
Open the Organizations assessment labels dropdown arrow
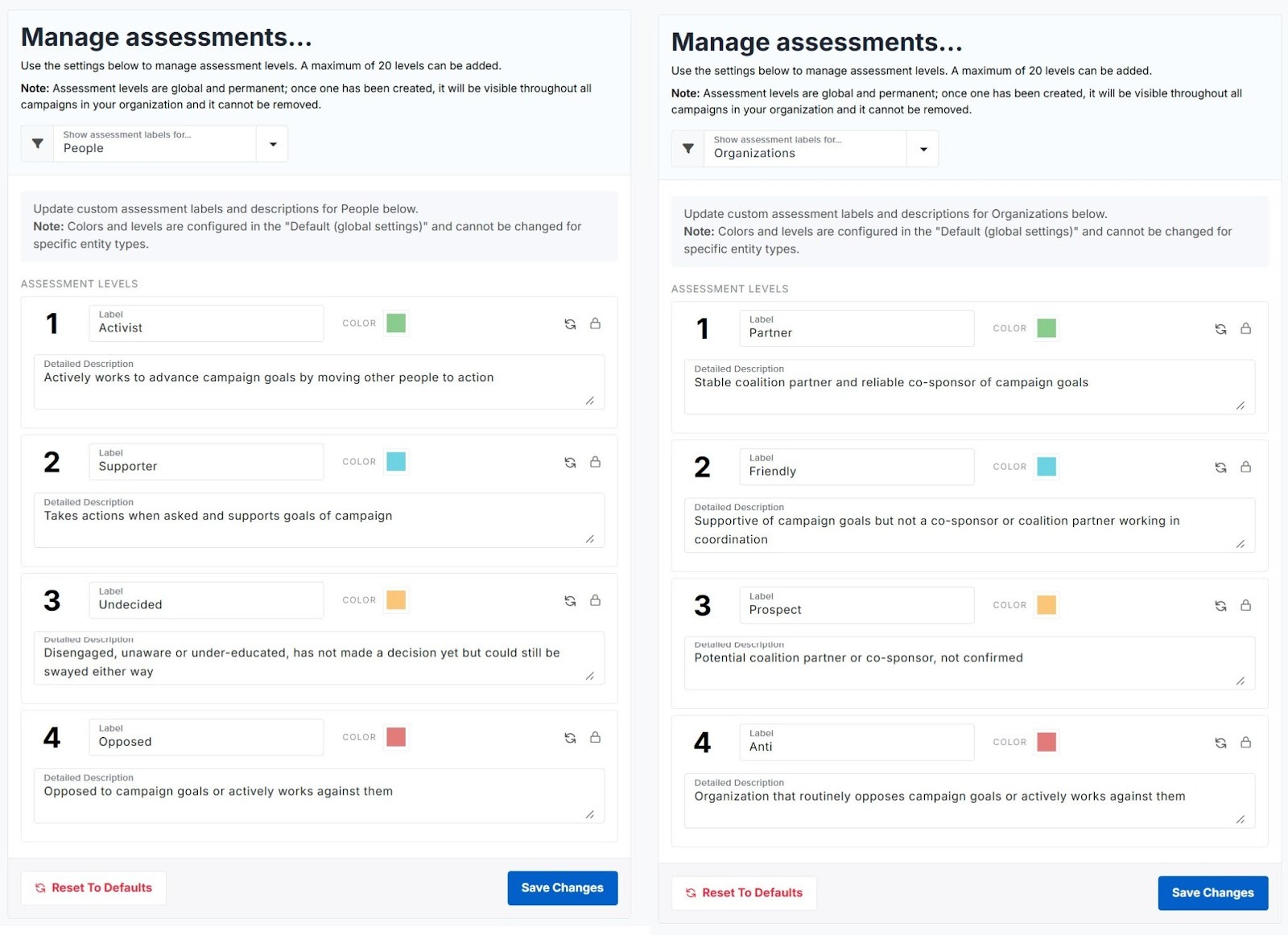pyautogui.click(x=923, y=149)
